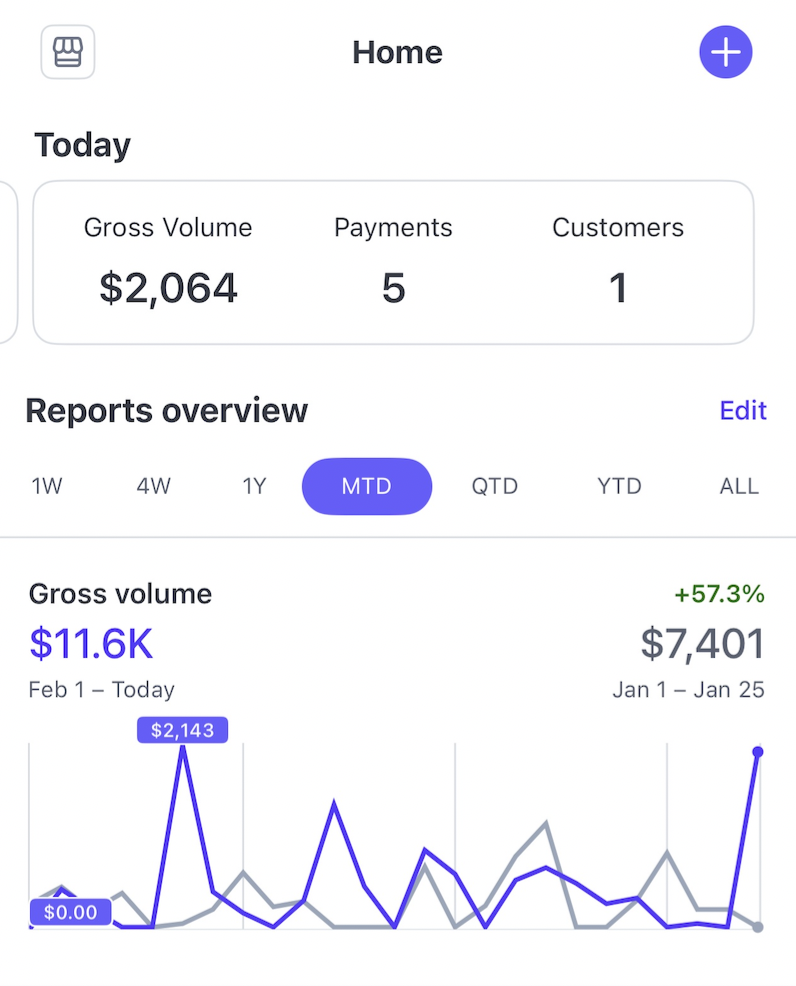This screenshot has height=986, width=796.
Task: Tap the $11.6K gross volume total
Action: 91,644
